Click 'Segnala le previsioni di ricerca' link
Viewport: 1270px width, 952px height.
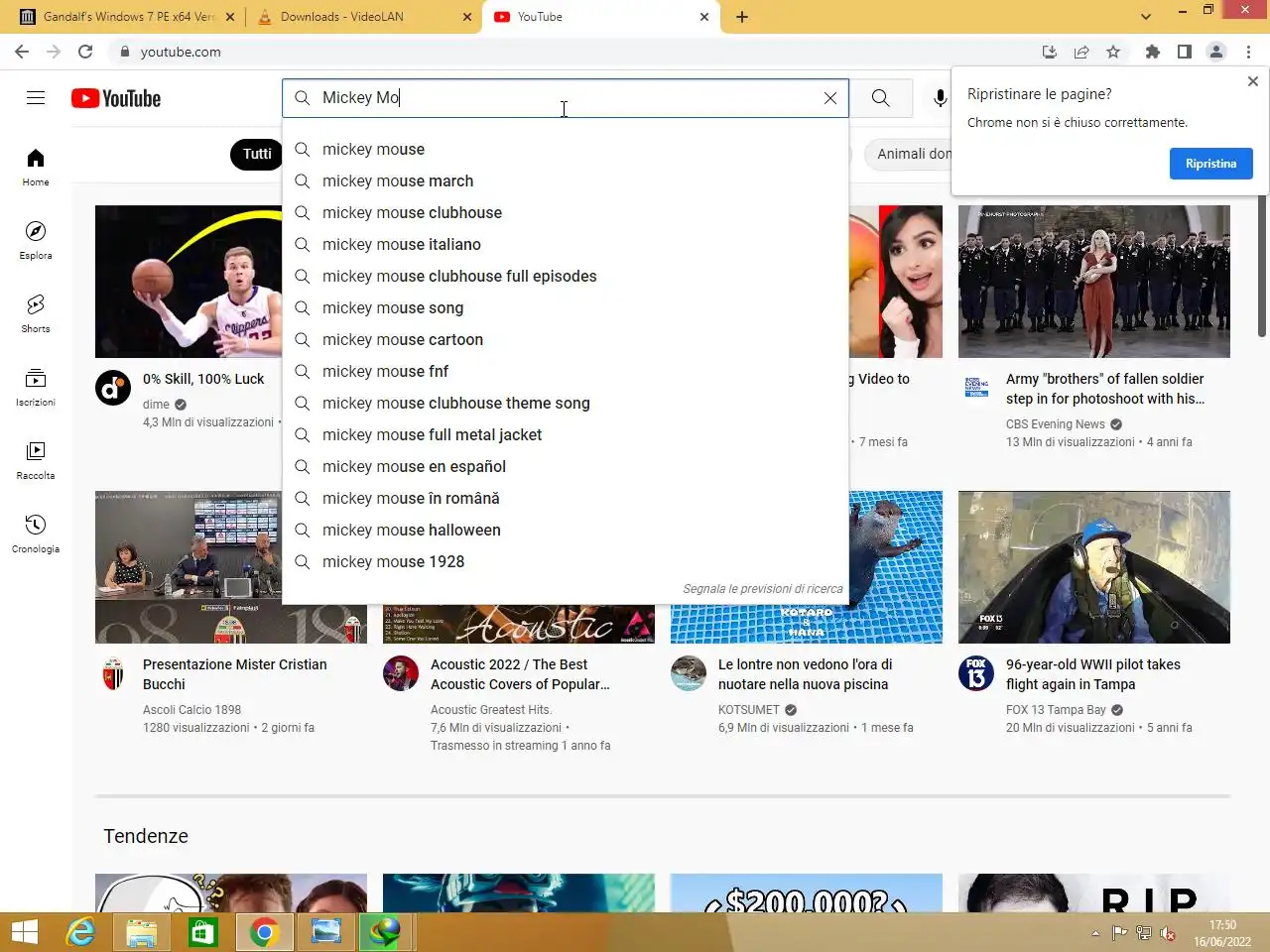(762, 589)
